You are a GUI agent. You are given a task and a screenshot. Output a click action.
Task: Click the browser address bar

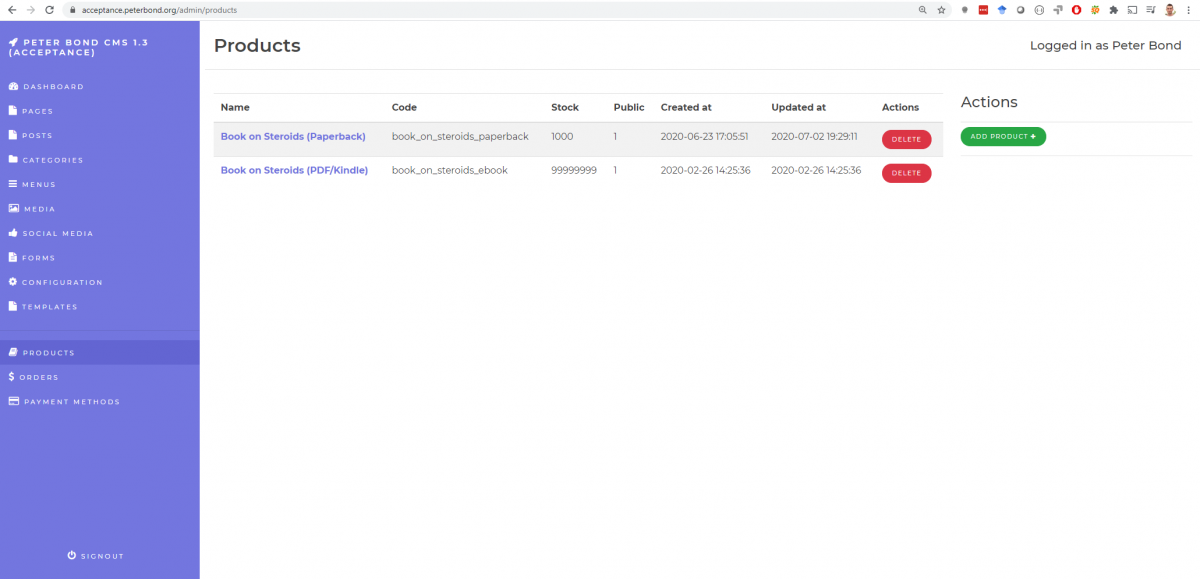pyautogui.click(x=500, y=10)
